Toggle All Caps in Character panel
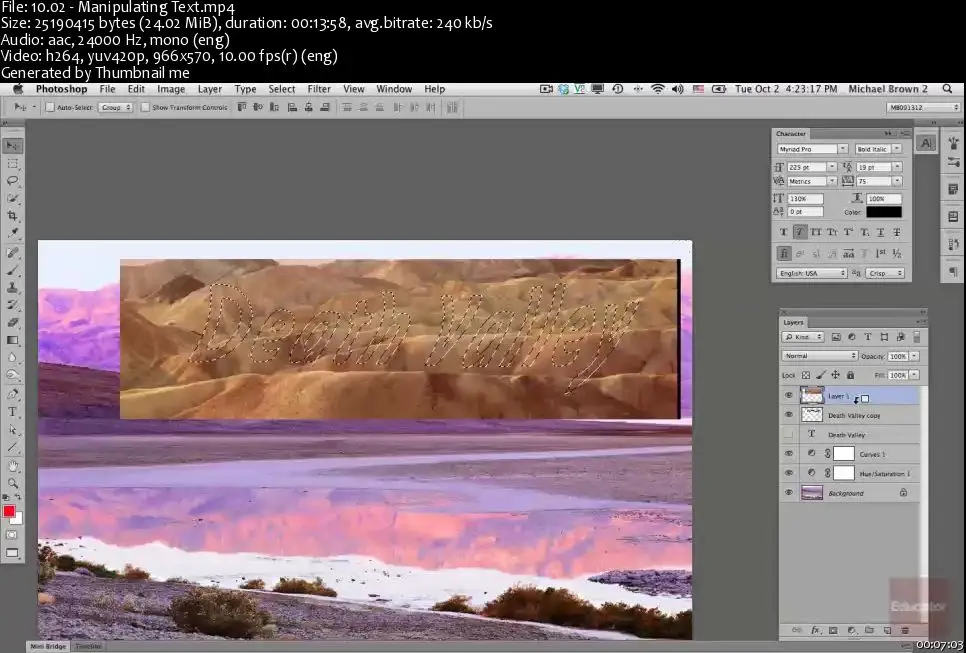966x653 pixels. pyautogui.click(x=816, y=232)
